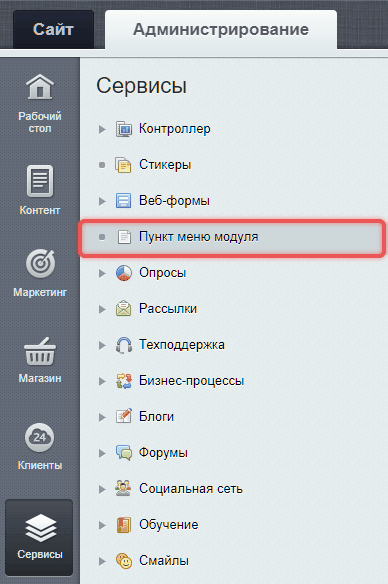Expand the Форумы tree node arrow
The height and width of the screenshot is (584, 388).
102,453
